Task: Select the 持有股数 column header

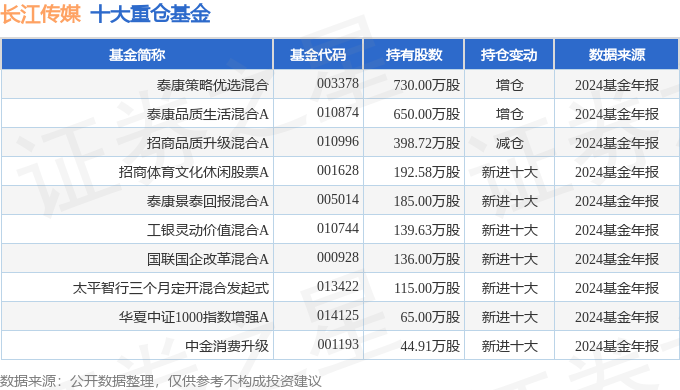Action: point(414,55)
